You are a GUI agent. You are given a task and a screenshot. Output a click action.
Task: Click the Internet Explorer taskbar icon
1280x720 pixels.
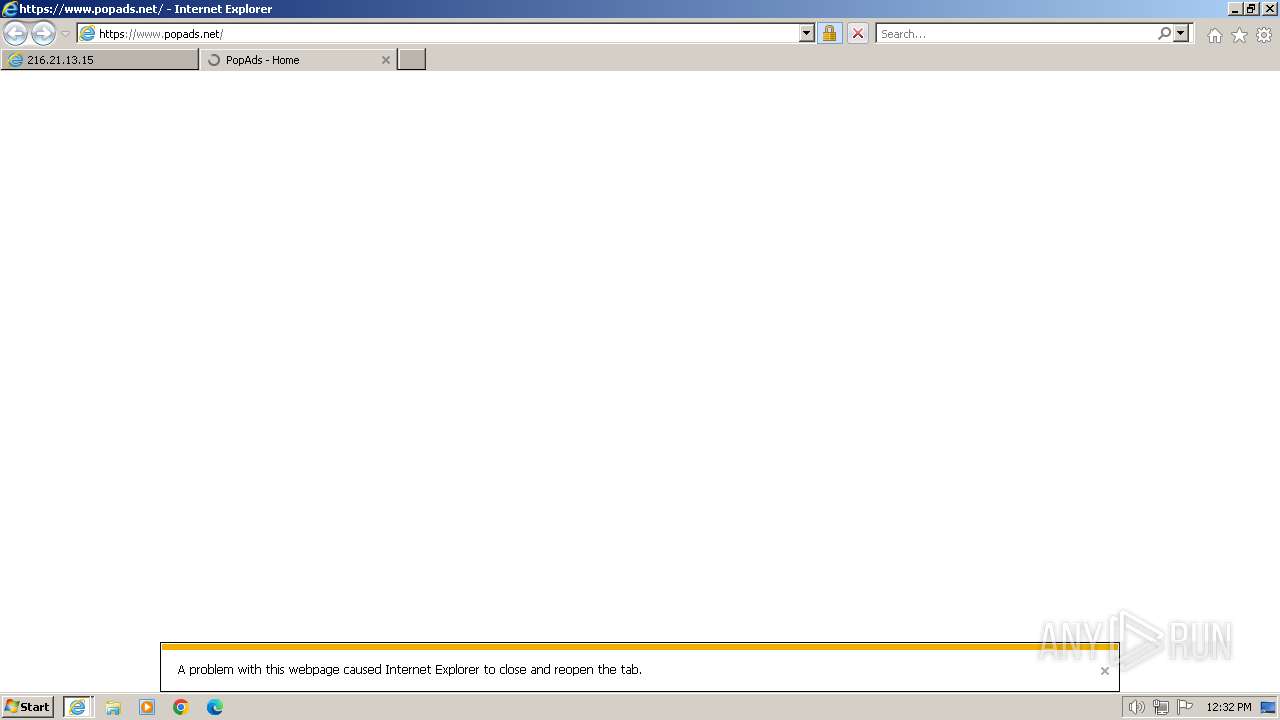(x=78, y=707)
